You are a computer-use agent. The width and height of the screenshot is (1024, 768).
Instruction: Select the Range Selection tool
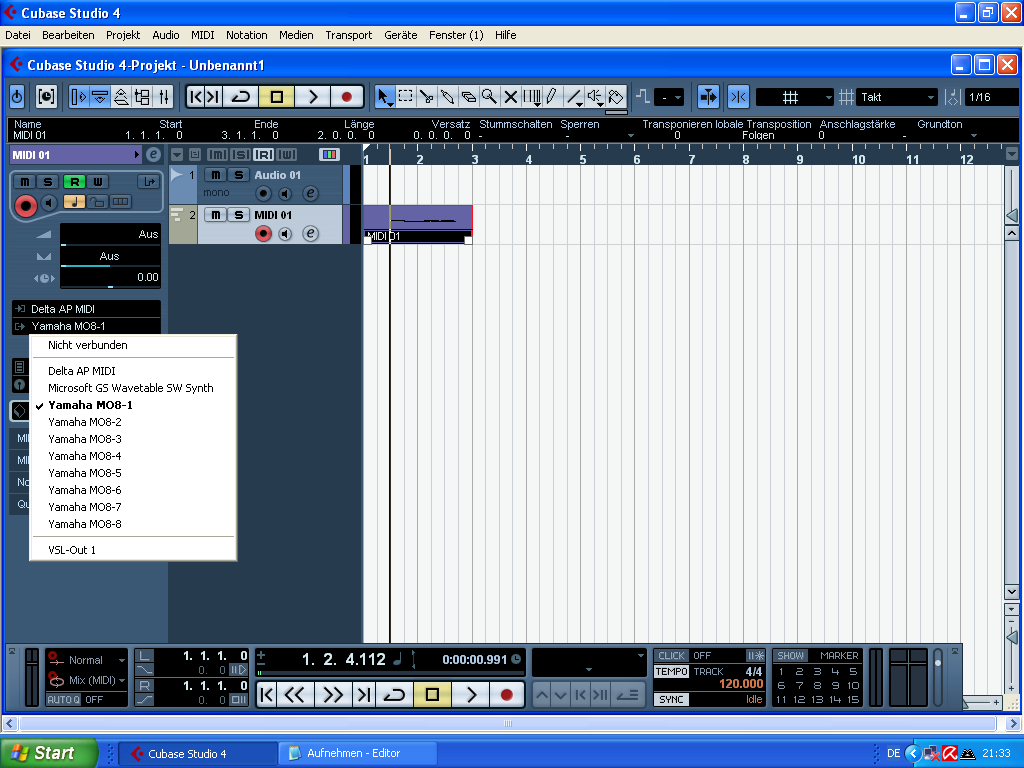point(406,97)
